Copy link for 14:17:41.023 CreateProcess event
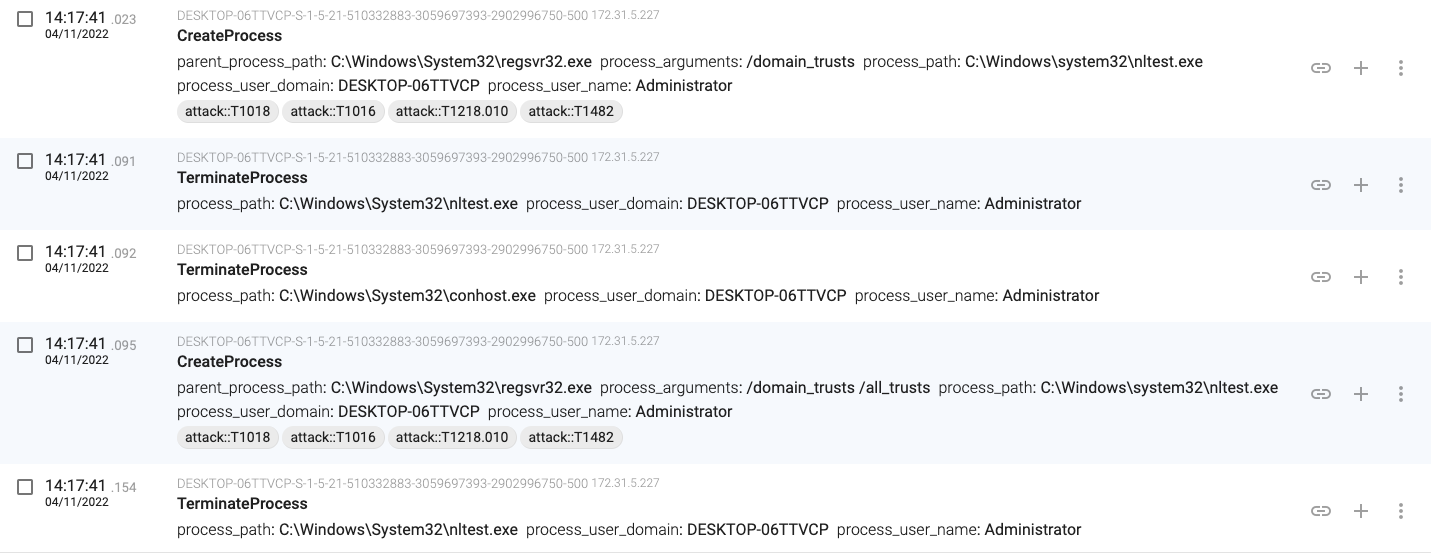The image size is (1431, 553). [x=1321, y=68]
